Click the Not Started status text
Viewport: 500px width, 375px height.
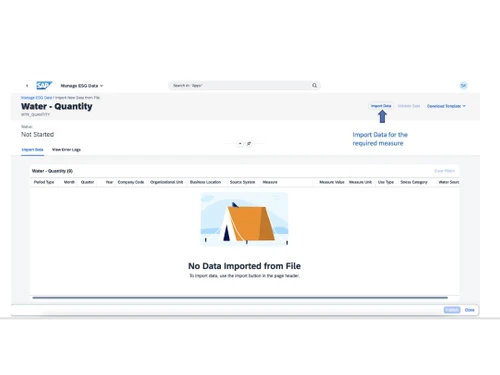pos(37,134)
